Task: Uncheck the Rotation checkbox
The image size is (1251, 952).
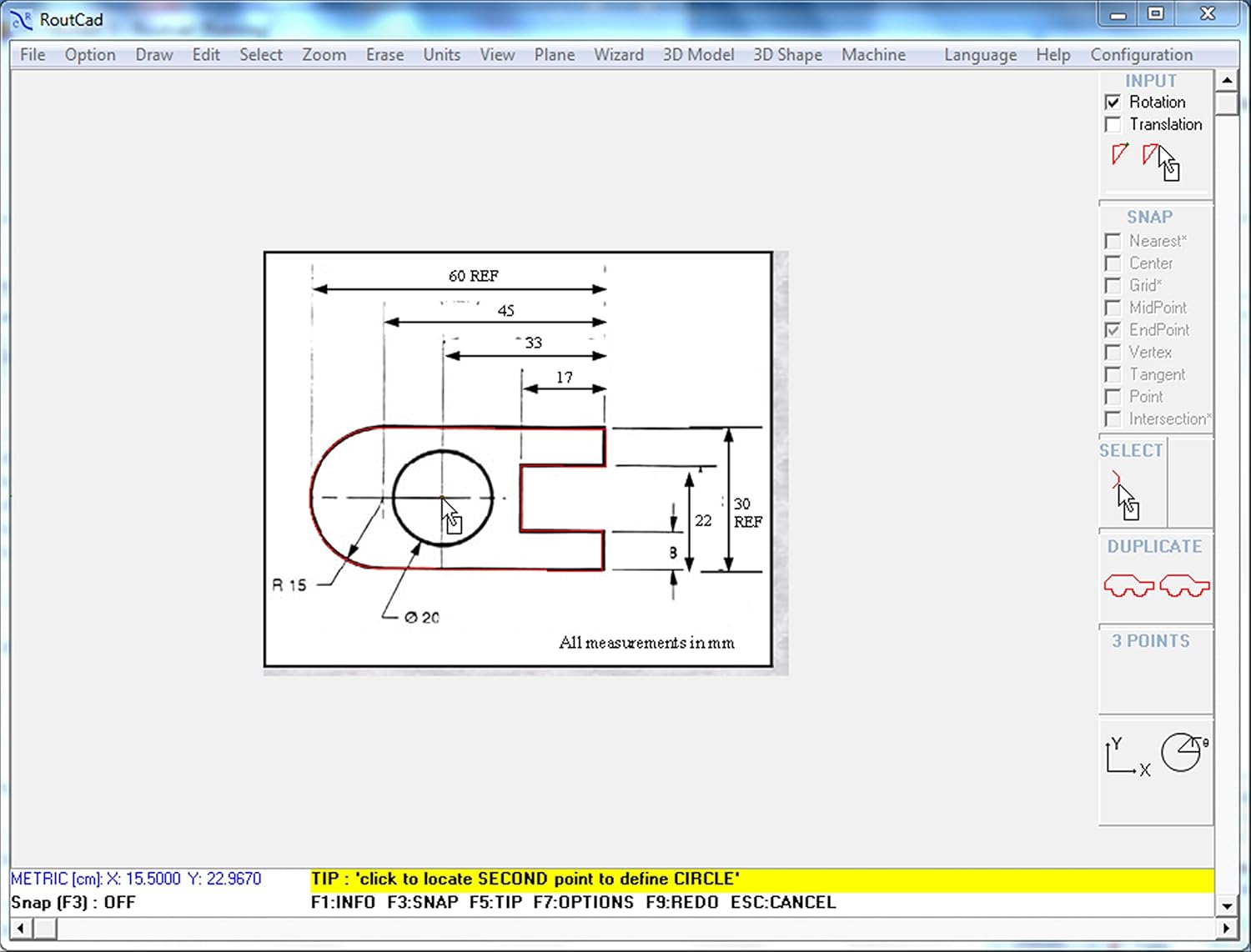Action: click(x=1113, y=103)
